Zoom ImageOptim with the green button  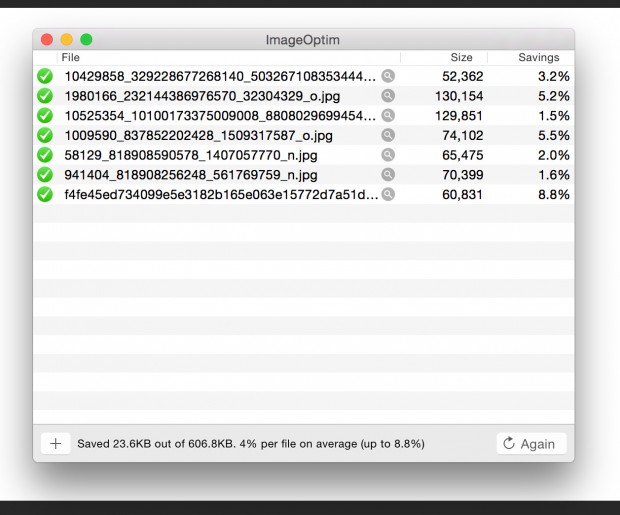coord(86,40)
